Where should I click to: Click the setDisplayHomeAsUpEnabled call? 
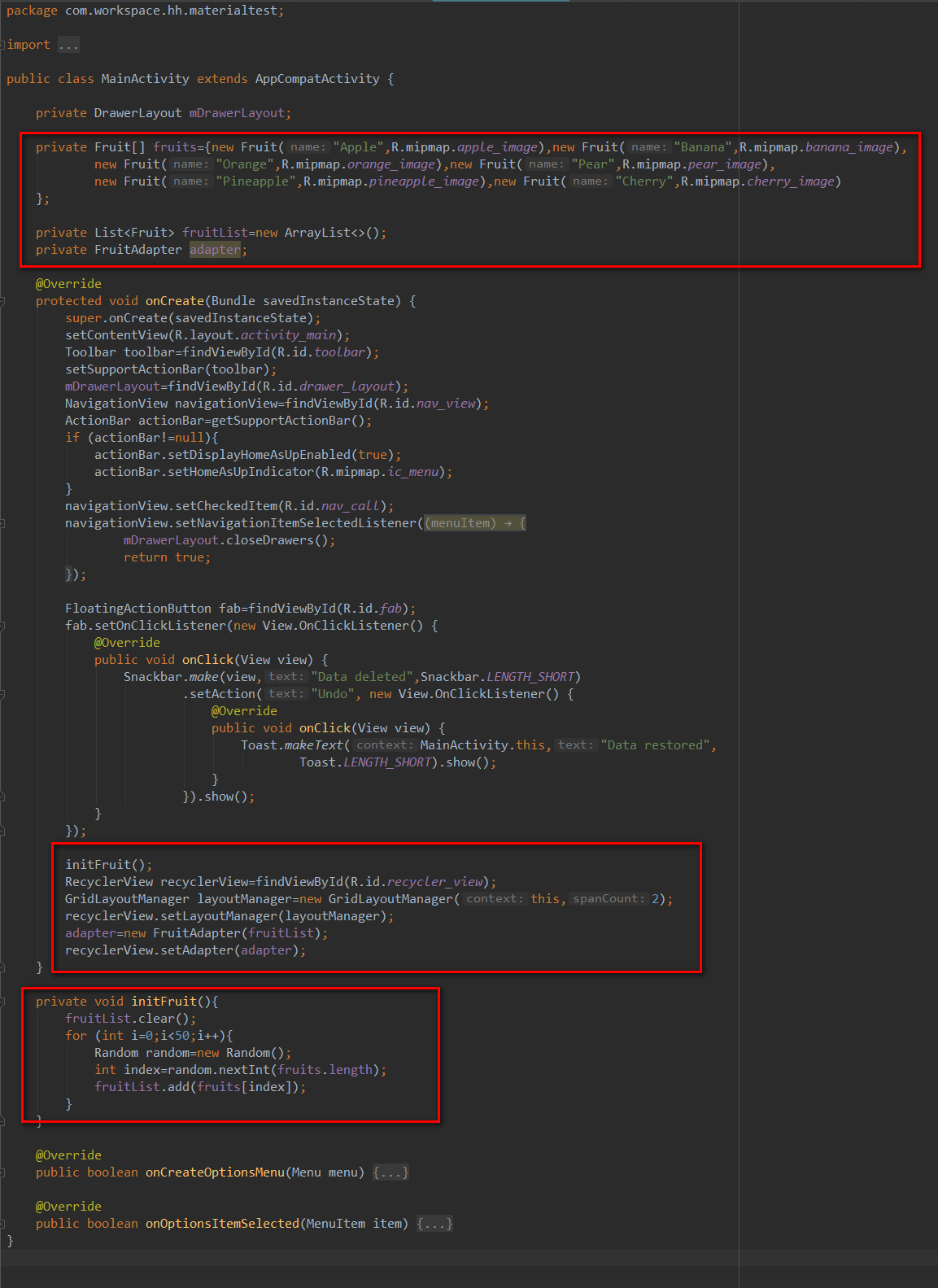(259, 455)
